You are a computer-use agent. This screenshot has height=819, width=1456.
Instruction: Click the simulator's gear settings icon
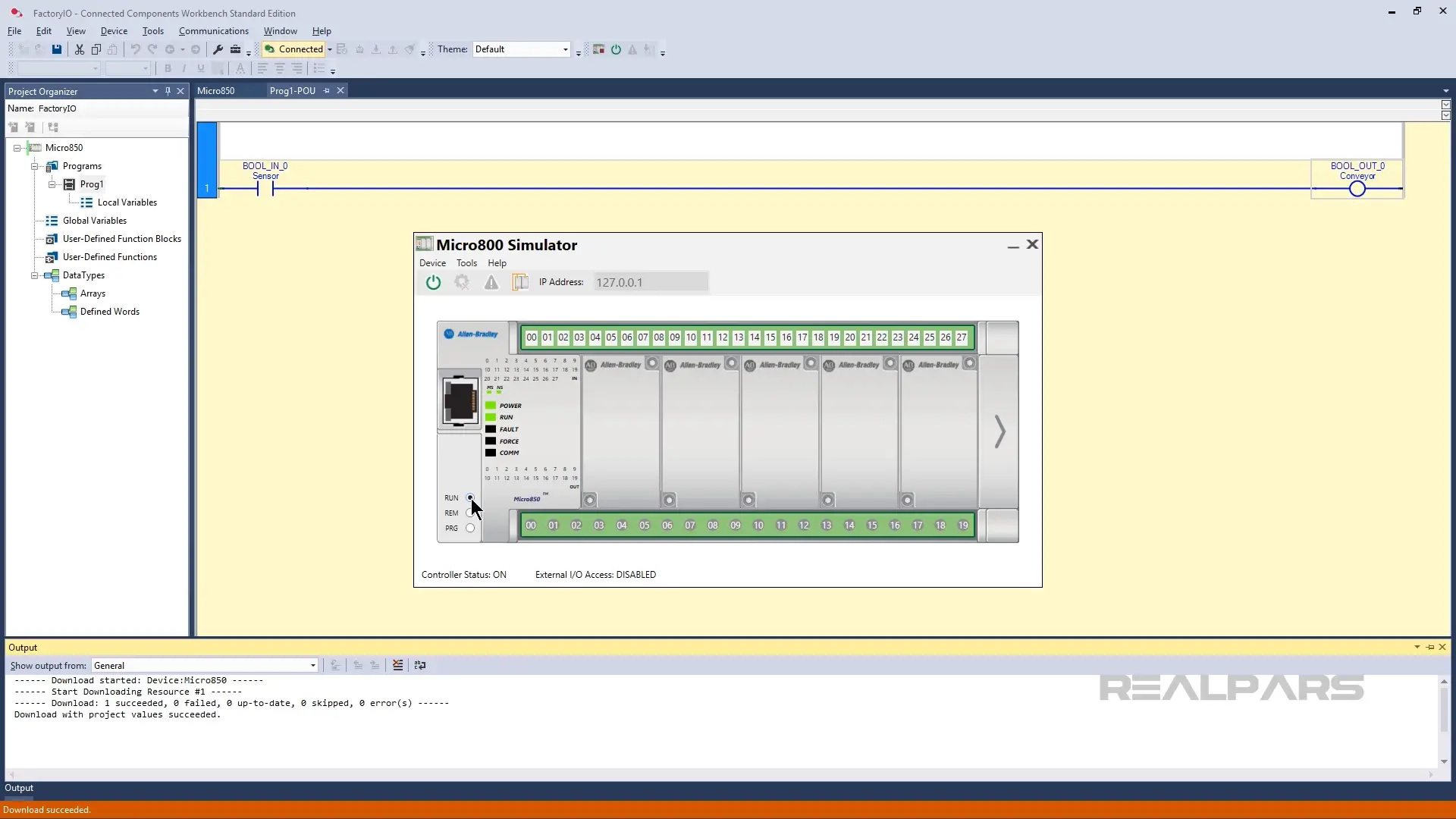point(462,282)
